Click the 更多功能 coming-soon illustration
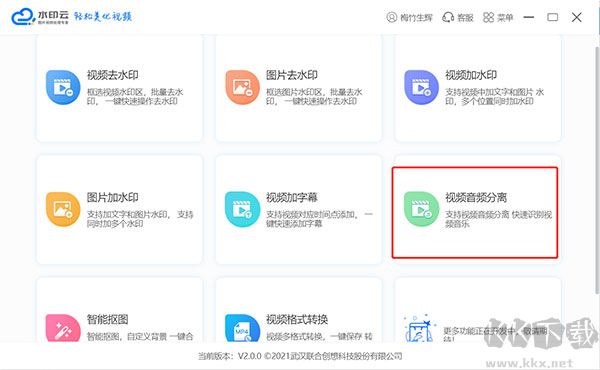Screen dimensions: 600x370 419,329
